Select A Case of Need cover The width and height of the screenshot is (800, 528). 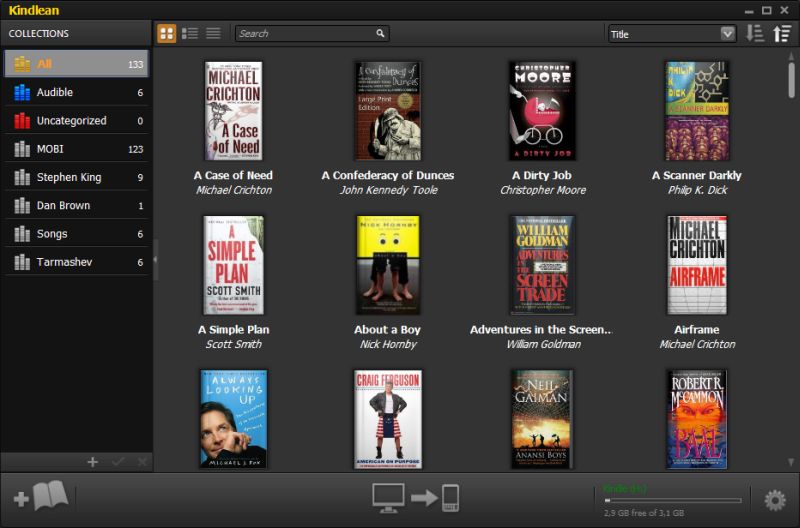pyautogui.click(x=233, y=111)
